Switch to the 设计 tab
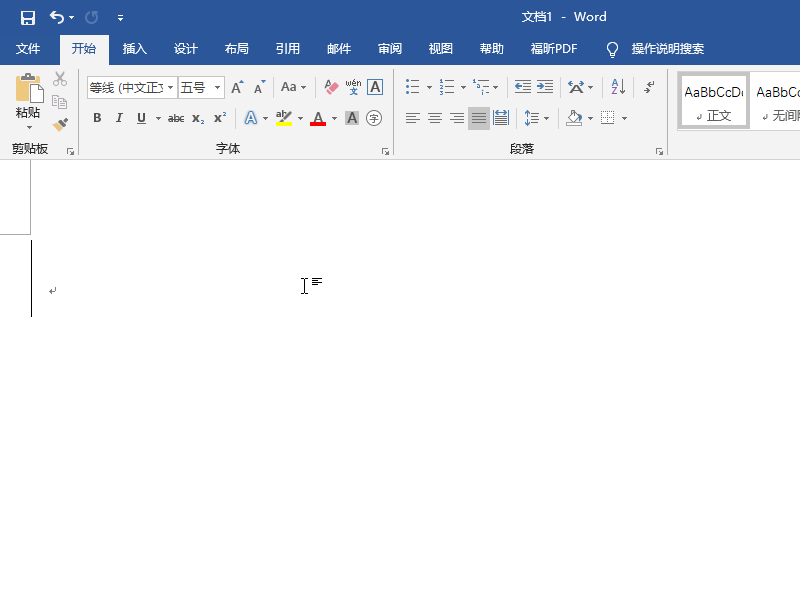The image size is (800, 600). point(186,49)
